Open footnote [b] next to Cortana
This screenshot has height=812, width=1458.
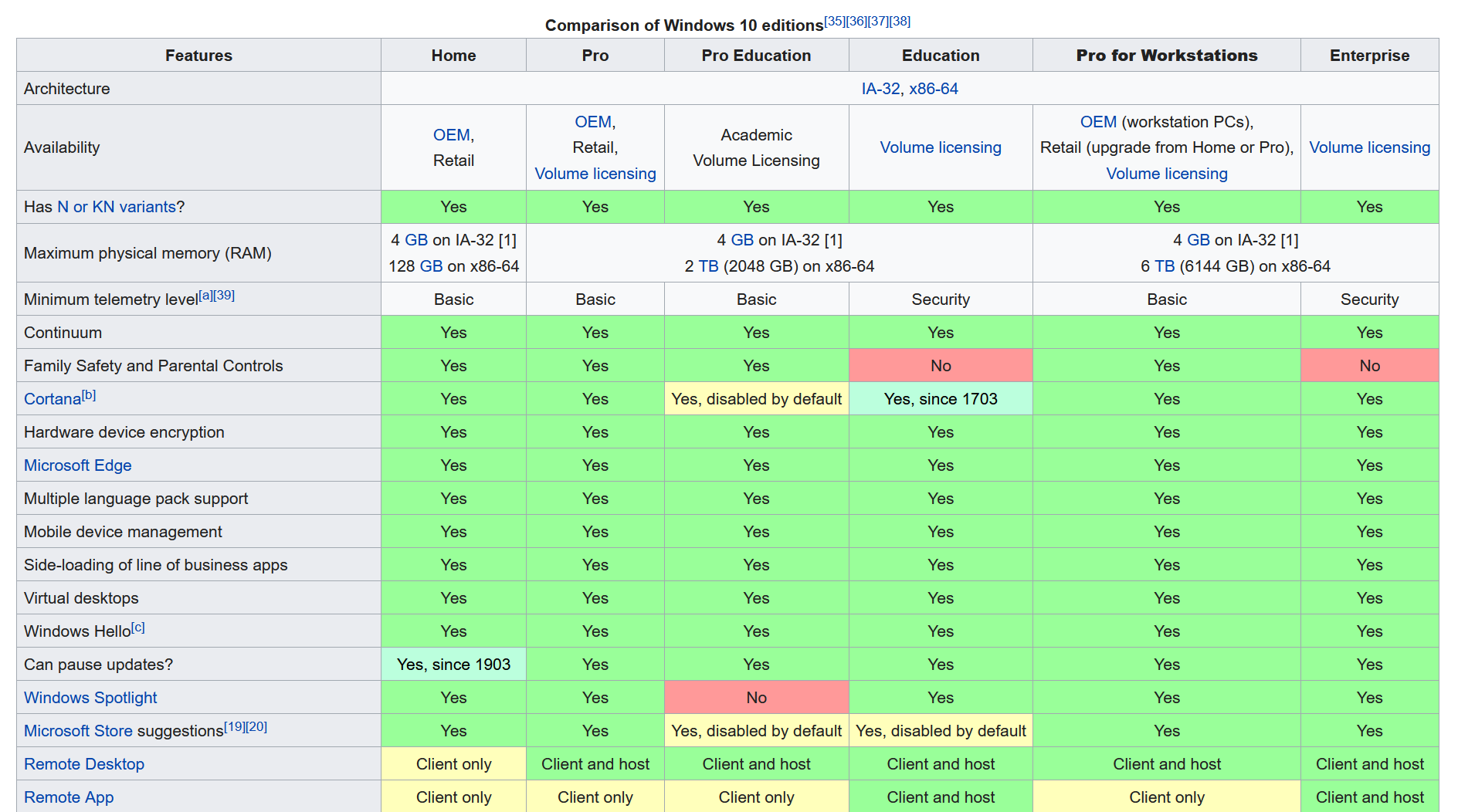coord(89,395)
